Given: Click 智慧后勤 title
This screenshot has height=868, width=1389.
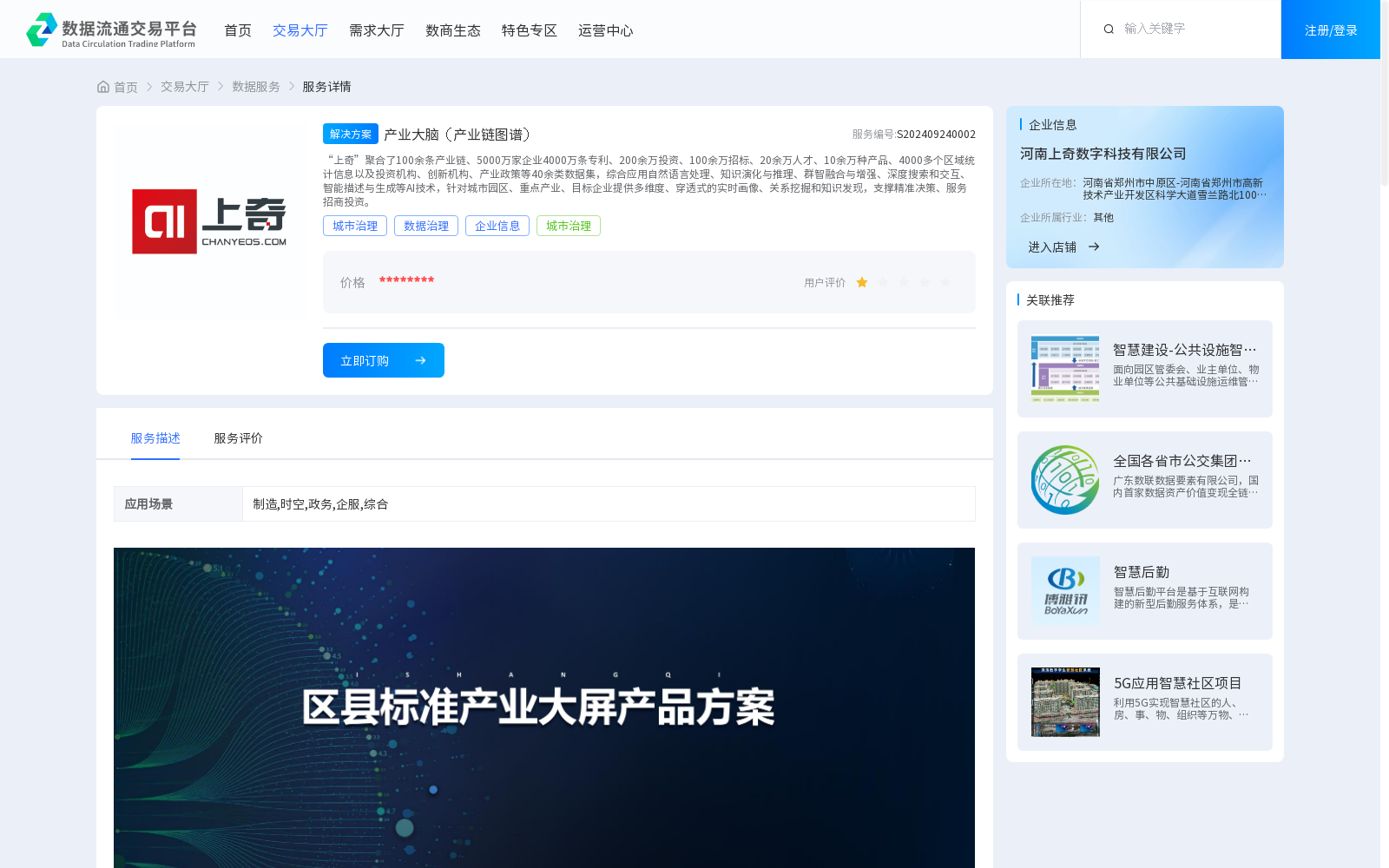Looking at the screenshot, I should [1142, 572].
